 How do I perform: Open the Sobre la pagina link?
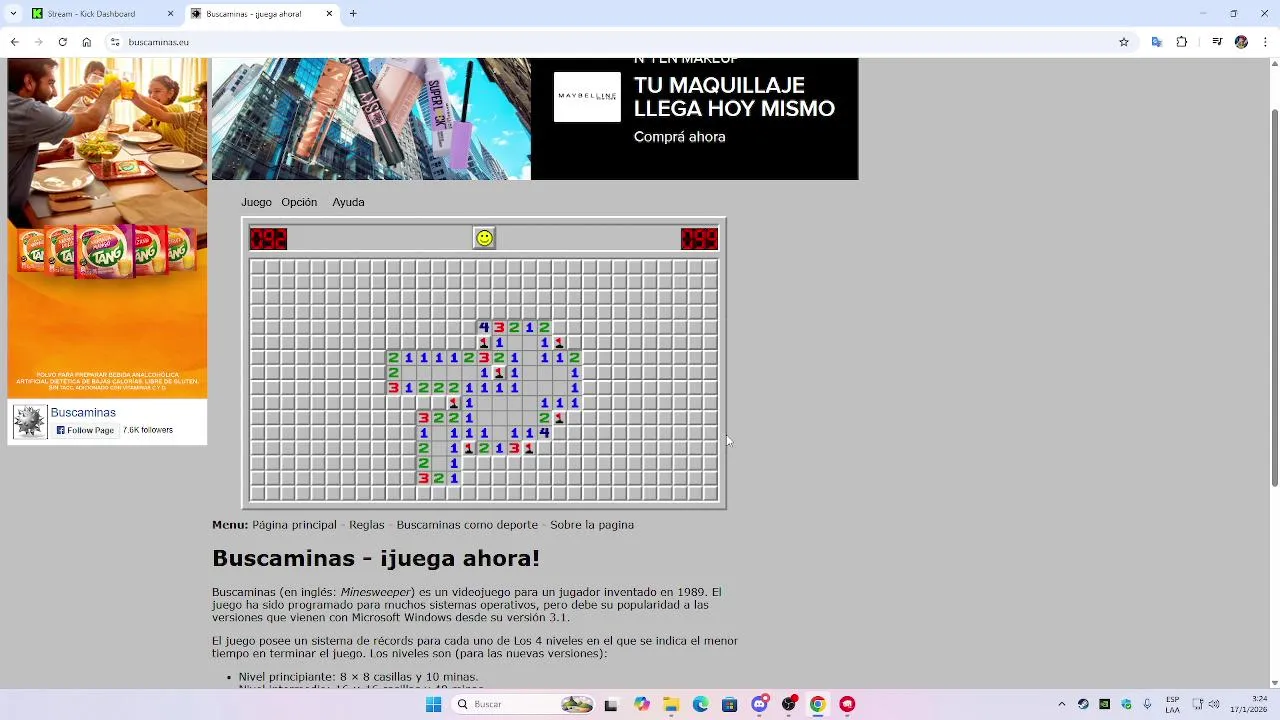(x=592, y=524)
